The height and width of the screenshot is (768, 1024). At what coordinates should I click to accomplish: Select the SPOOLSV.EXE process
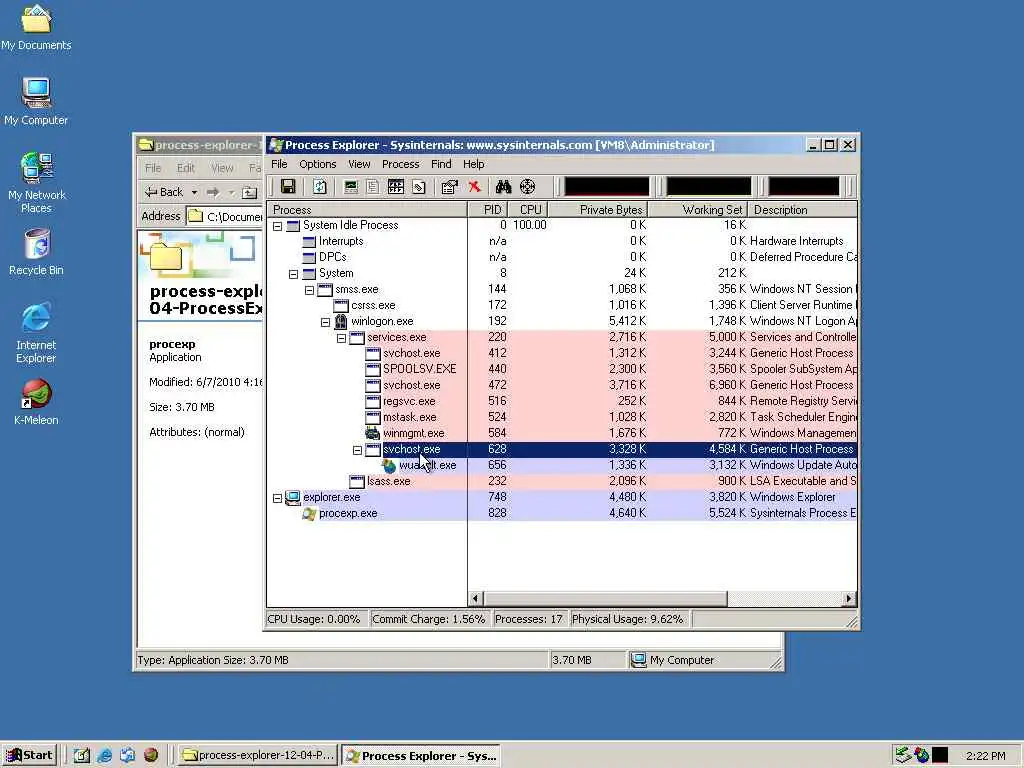(x=562, y=369)
